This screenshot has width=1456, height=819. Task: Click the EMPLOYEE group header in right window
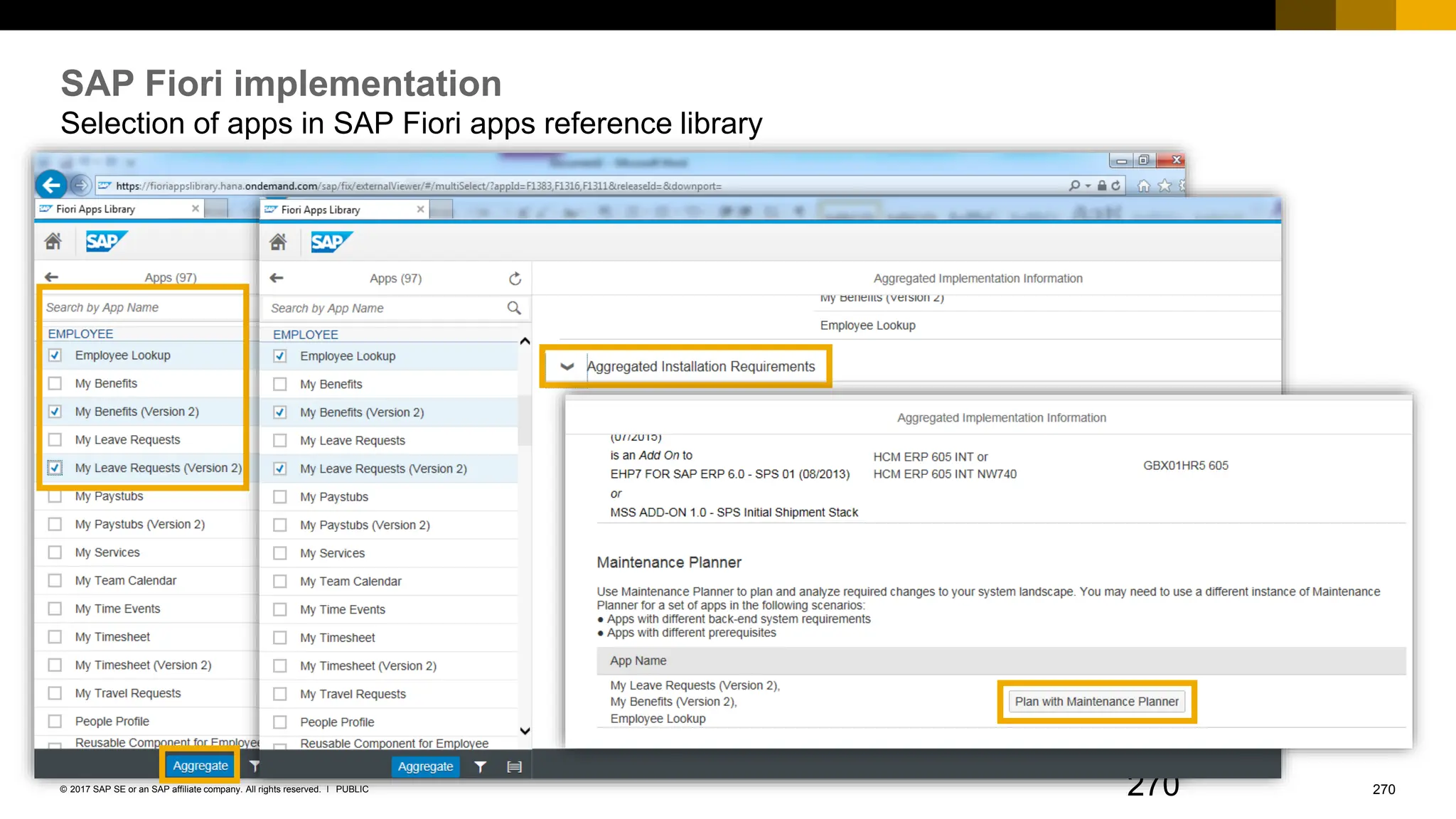click(306, 334)
